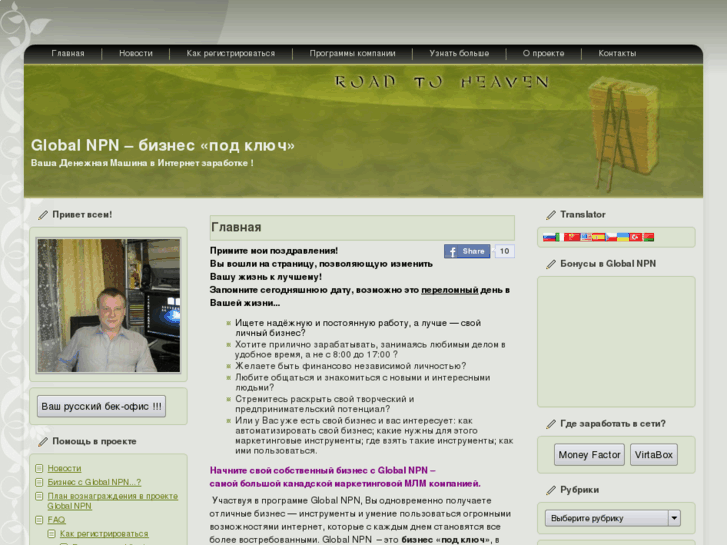Select the USA flag in Translator
This screenshot has width=727, height=545.
(x=586, y=237)
